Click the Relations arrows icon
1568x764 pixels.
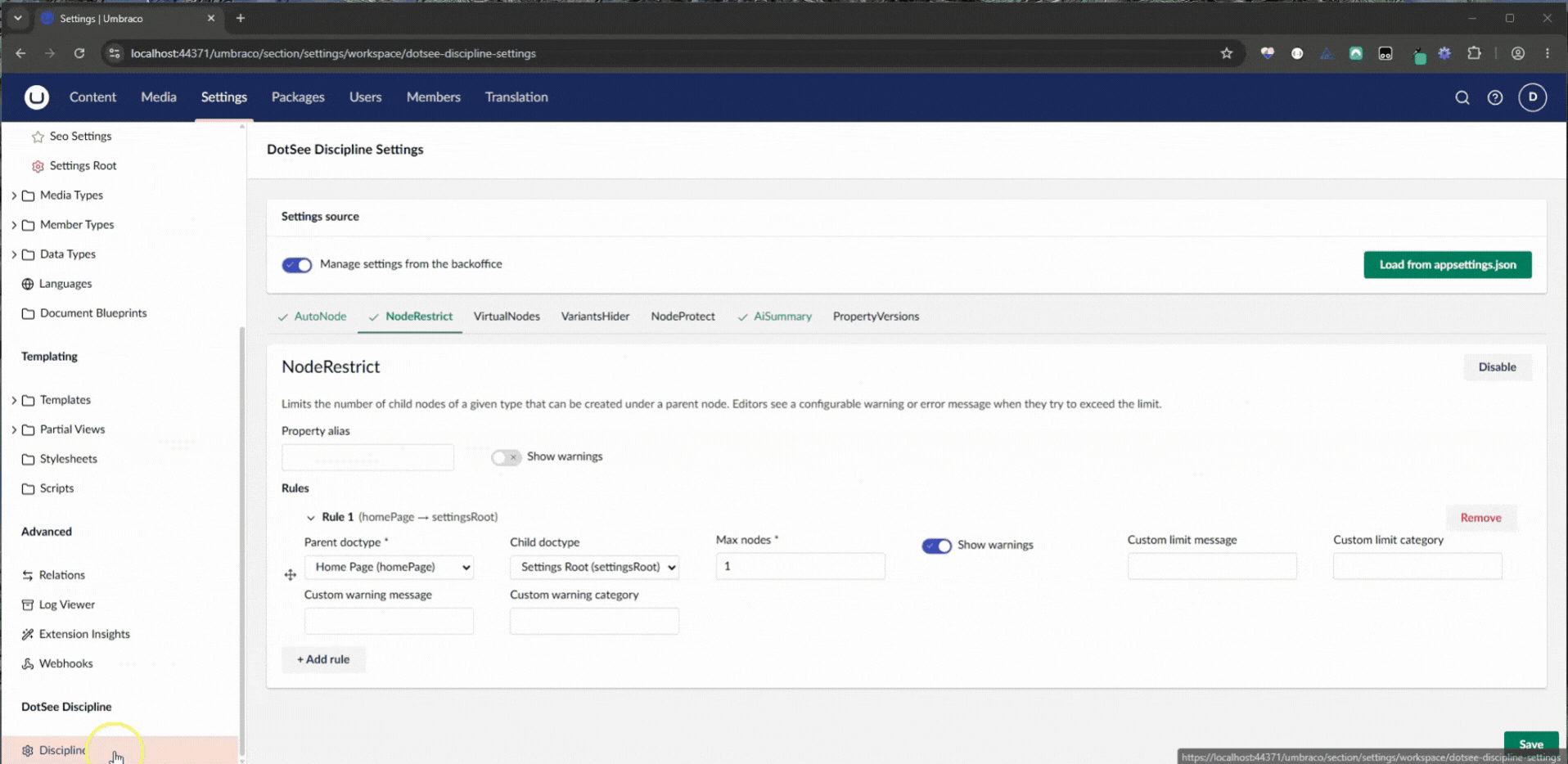[x=28, y=575]
